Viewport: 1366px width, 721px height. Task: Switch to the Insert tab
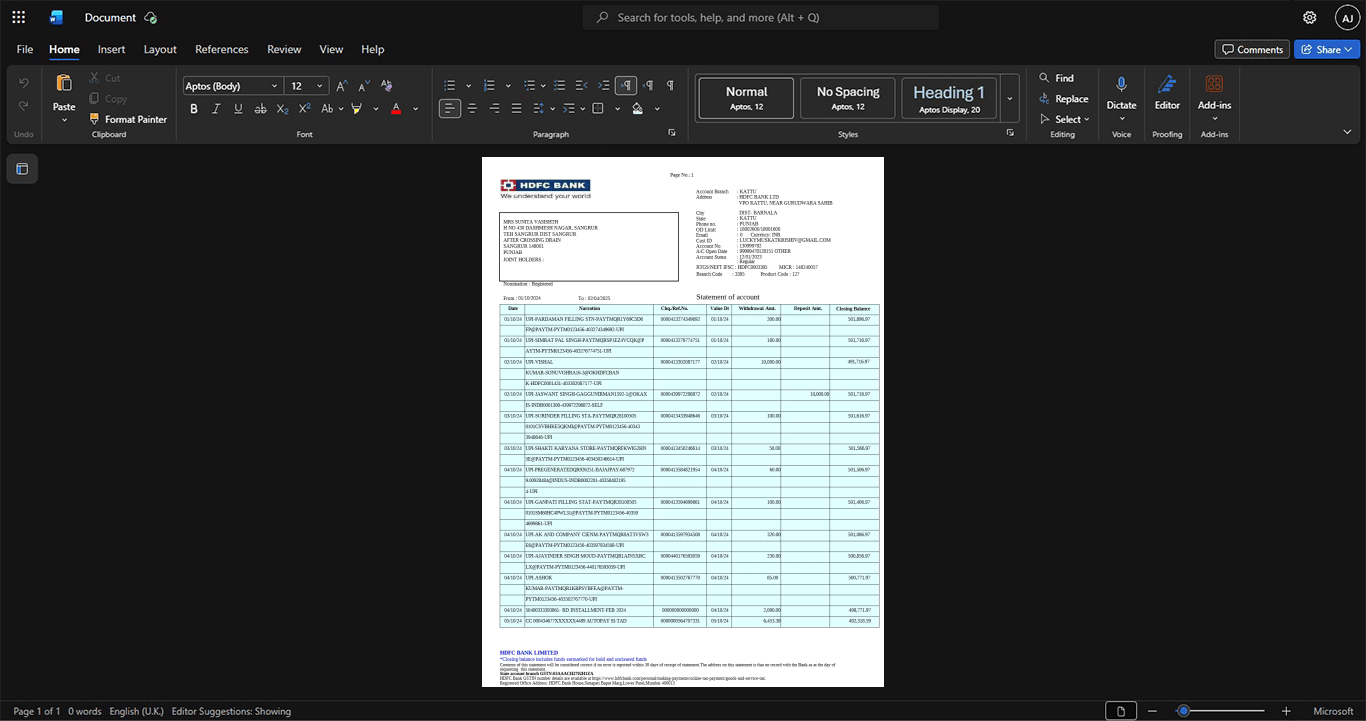pyautogui.click(x=112, y=49)
